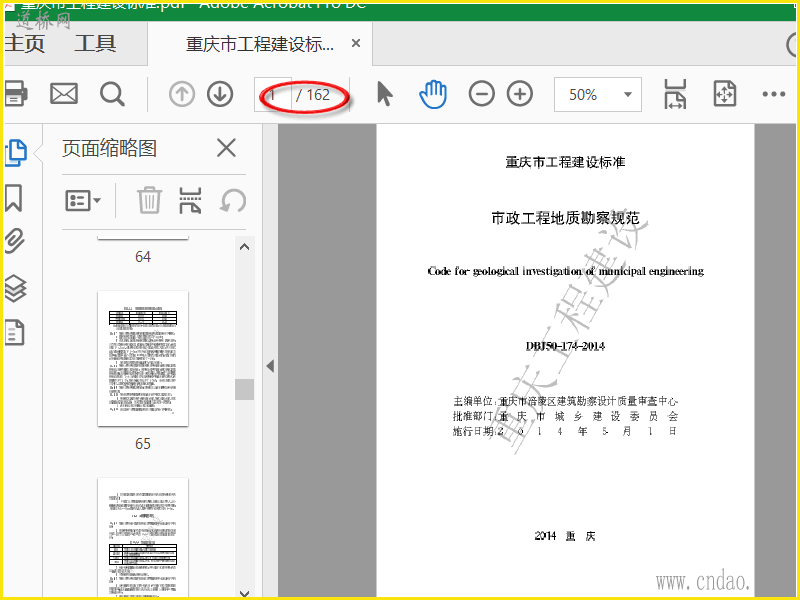
Task: Select the arrow Selection tool
Action: pyautogui.click(x=385, y=94)
